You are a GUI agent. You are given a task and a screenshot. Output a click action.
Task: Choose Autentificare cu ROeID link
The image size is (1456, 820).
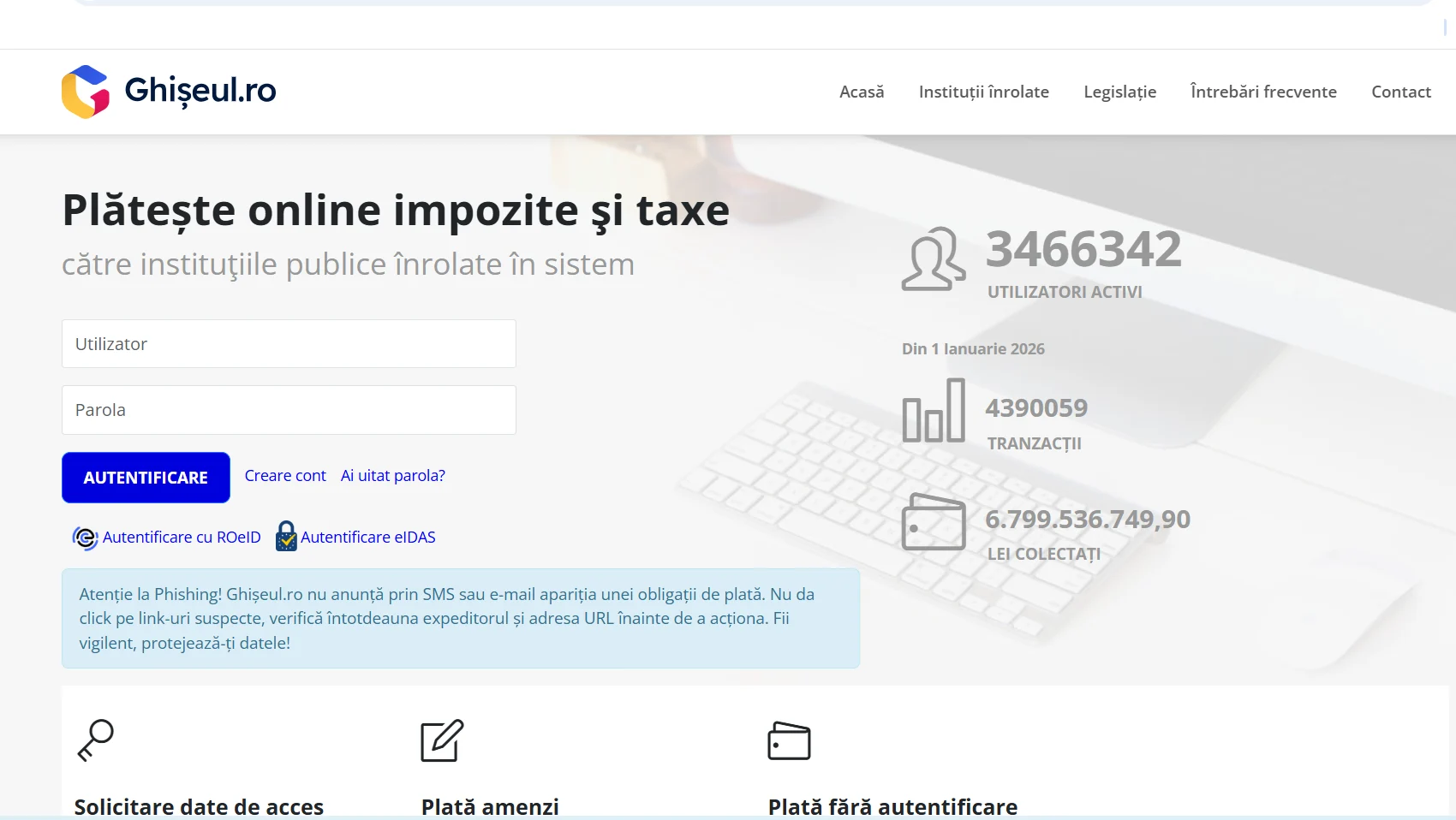[182, 538]
